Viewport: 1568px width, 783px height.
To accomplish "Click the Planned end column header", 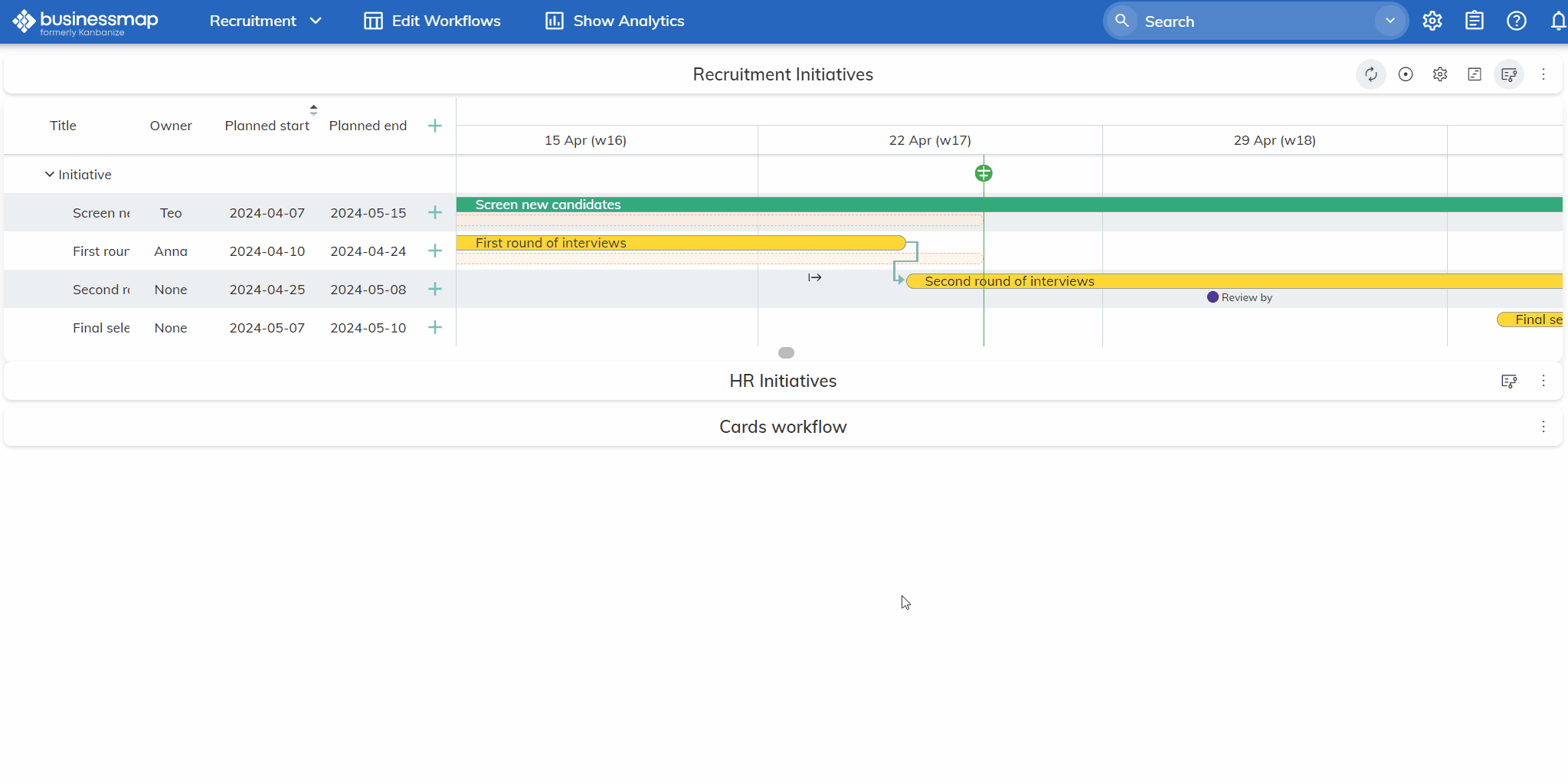I will tap(368, 126).
